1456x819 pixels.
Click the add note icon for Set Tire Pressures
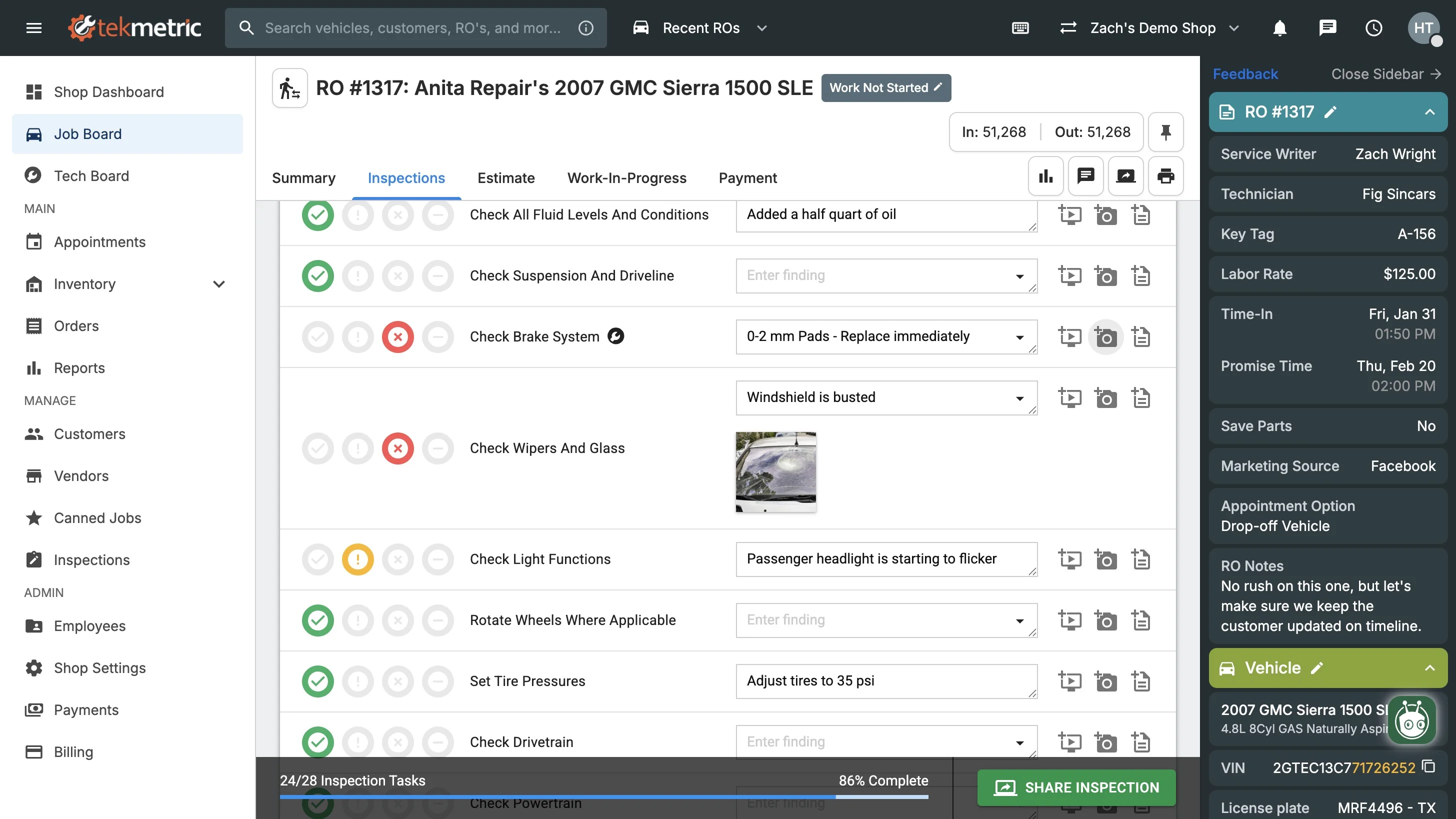(1140, 681)
